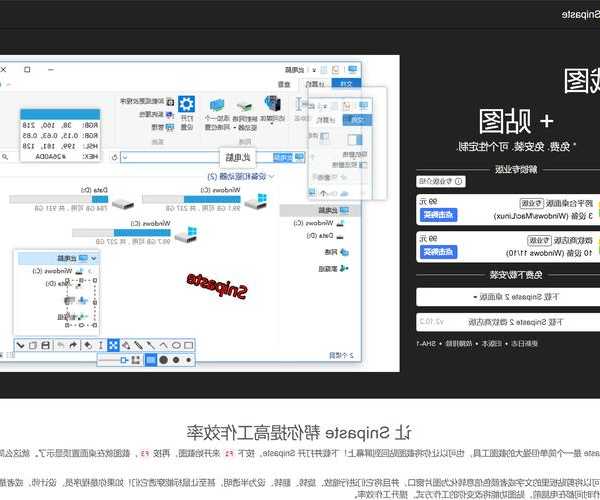Screen dimensions: 600x500
Task: Click the red Snipaste text annotation
Action: tap(217, 286)
